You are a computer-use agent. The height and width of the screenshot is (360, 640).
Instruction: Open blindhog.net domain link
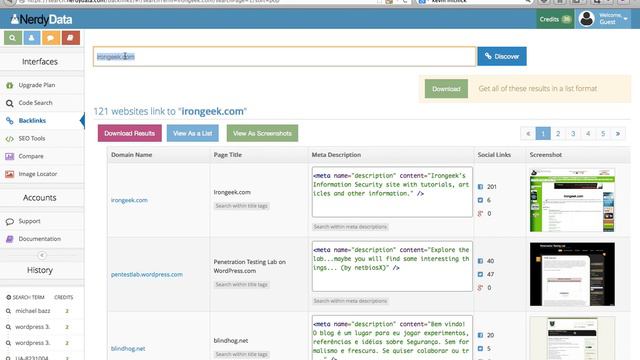(x=128, y=349)
